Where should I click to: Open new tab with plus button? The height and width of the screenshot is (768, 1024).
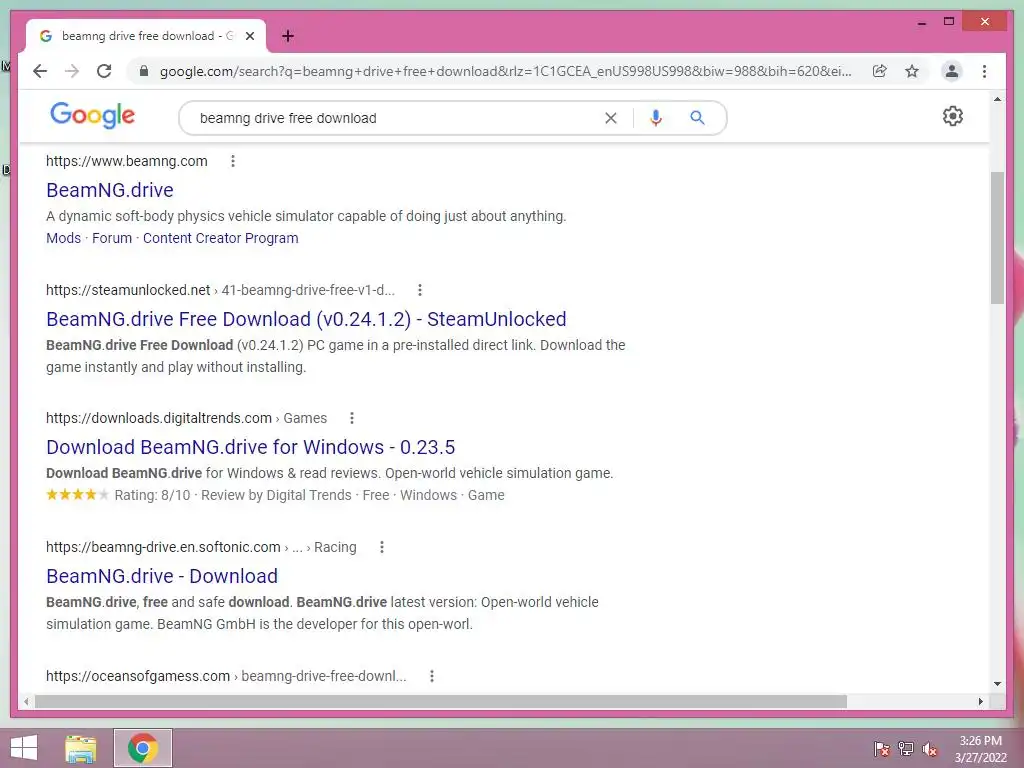[x=288, y=36]
